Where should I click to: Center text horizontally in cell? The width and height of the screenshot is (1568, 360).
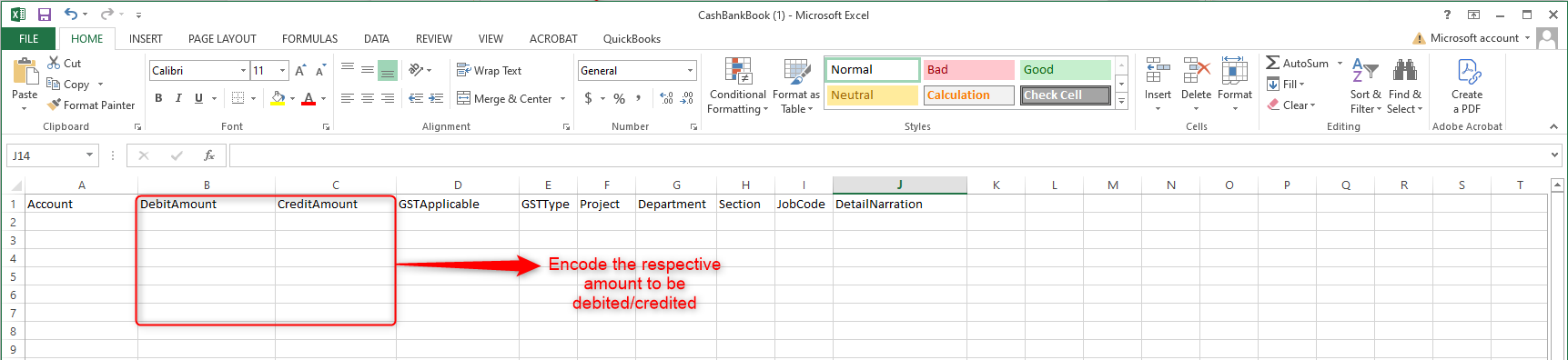coord(368,98)
